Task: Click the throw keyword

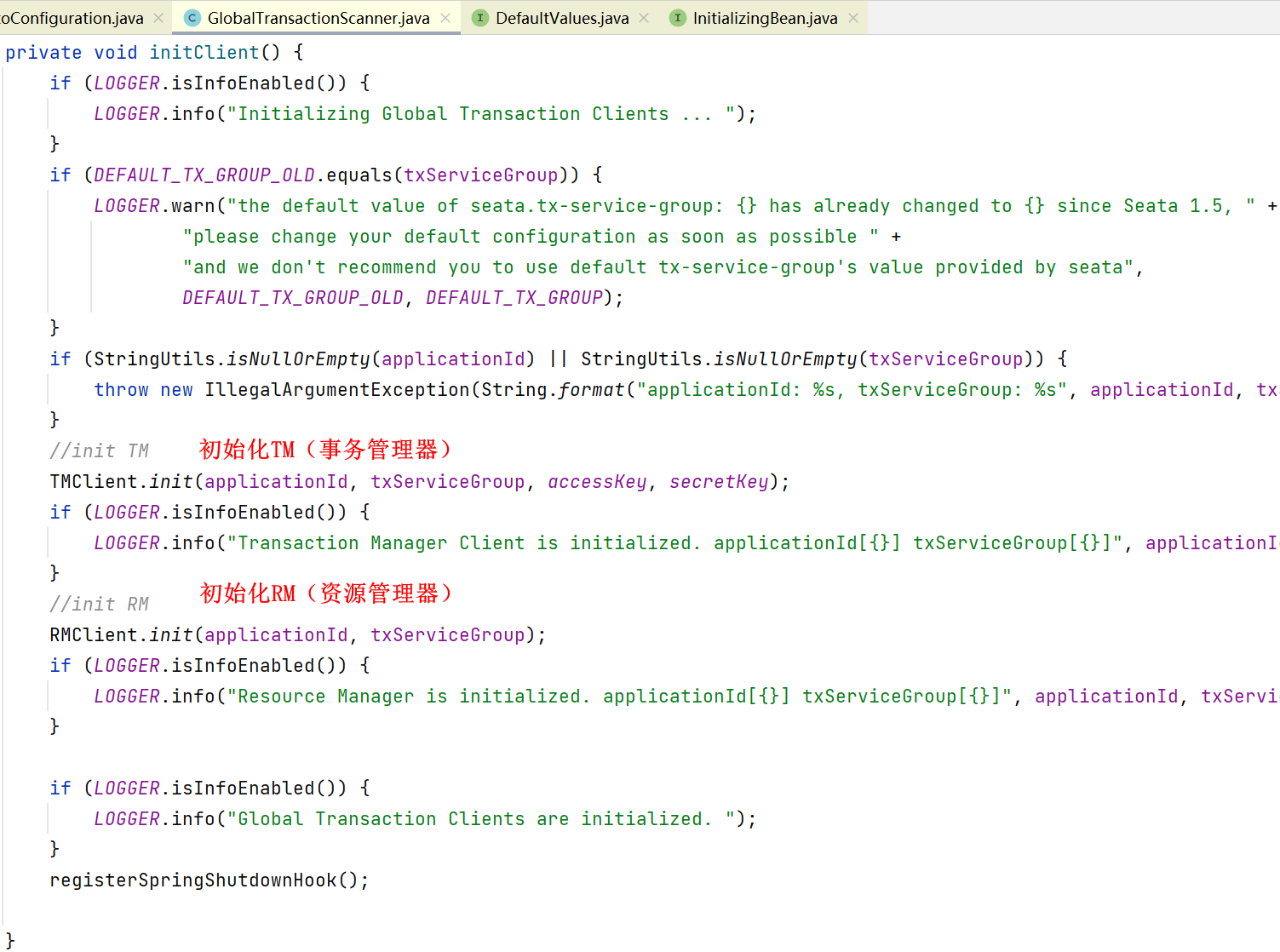Action: 122,390
